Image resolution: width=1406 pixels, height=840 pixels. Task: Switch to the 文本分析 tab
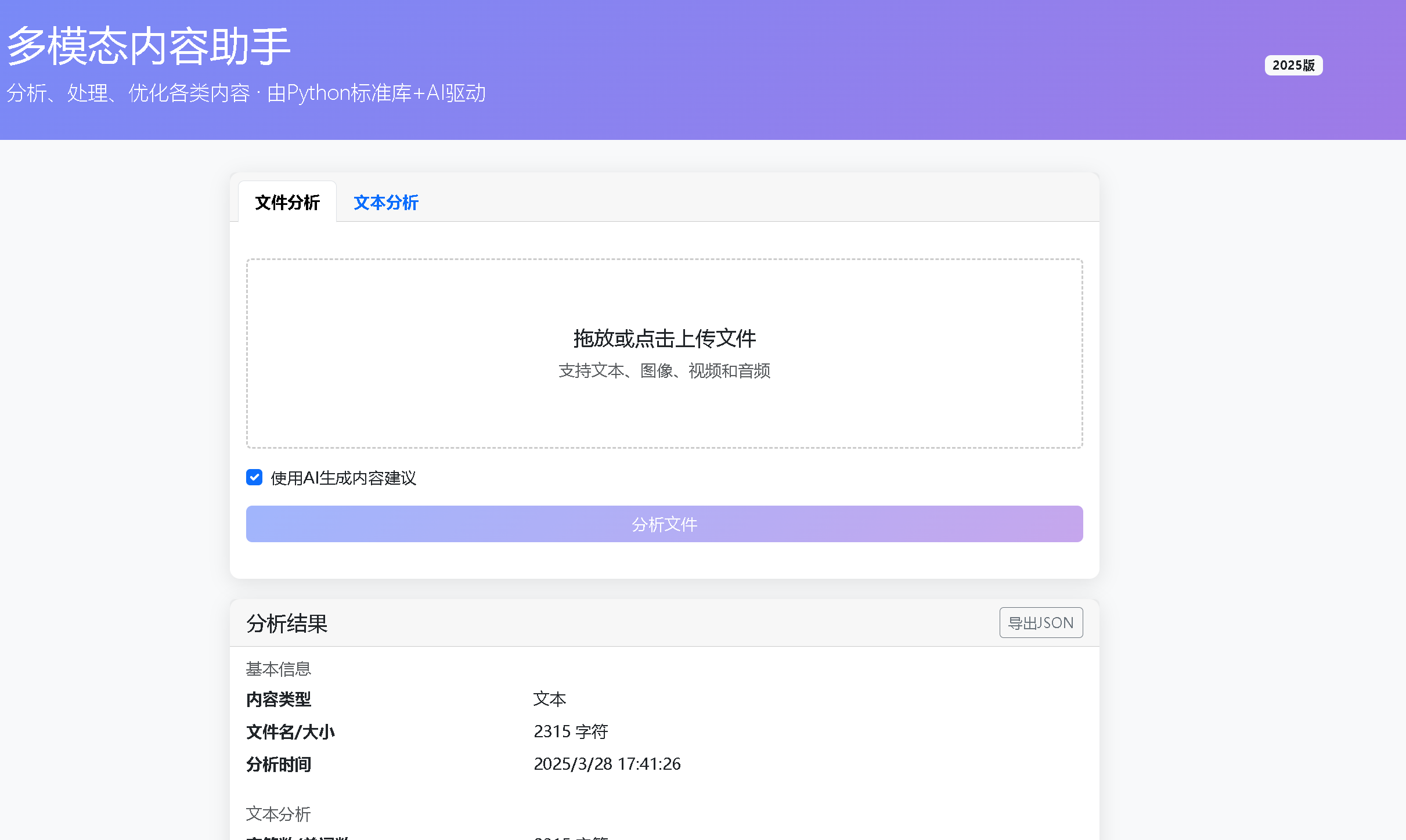click(x=385, y=203)
